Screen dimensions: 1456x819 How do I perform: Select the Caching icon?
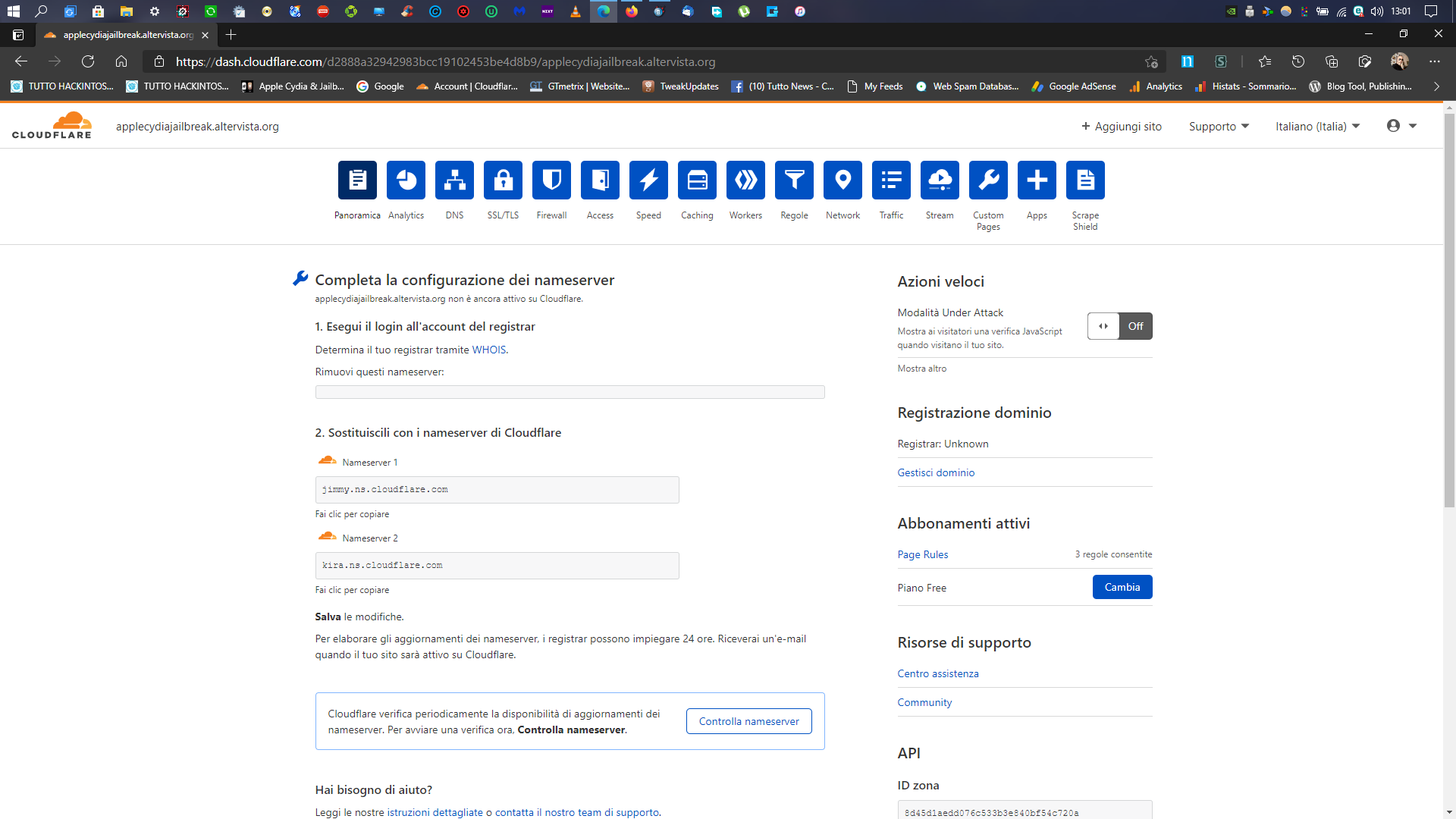[697, 180]
